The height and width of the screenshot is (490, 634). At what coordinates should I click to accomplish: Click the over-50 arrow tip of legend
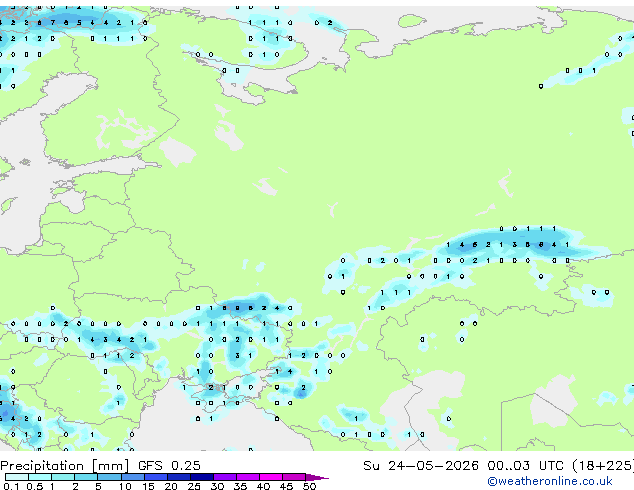point(317,477)
